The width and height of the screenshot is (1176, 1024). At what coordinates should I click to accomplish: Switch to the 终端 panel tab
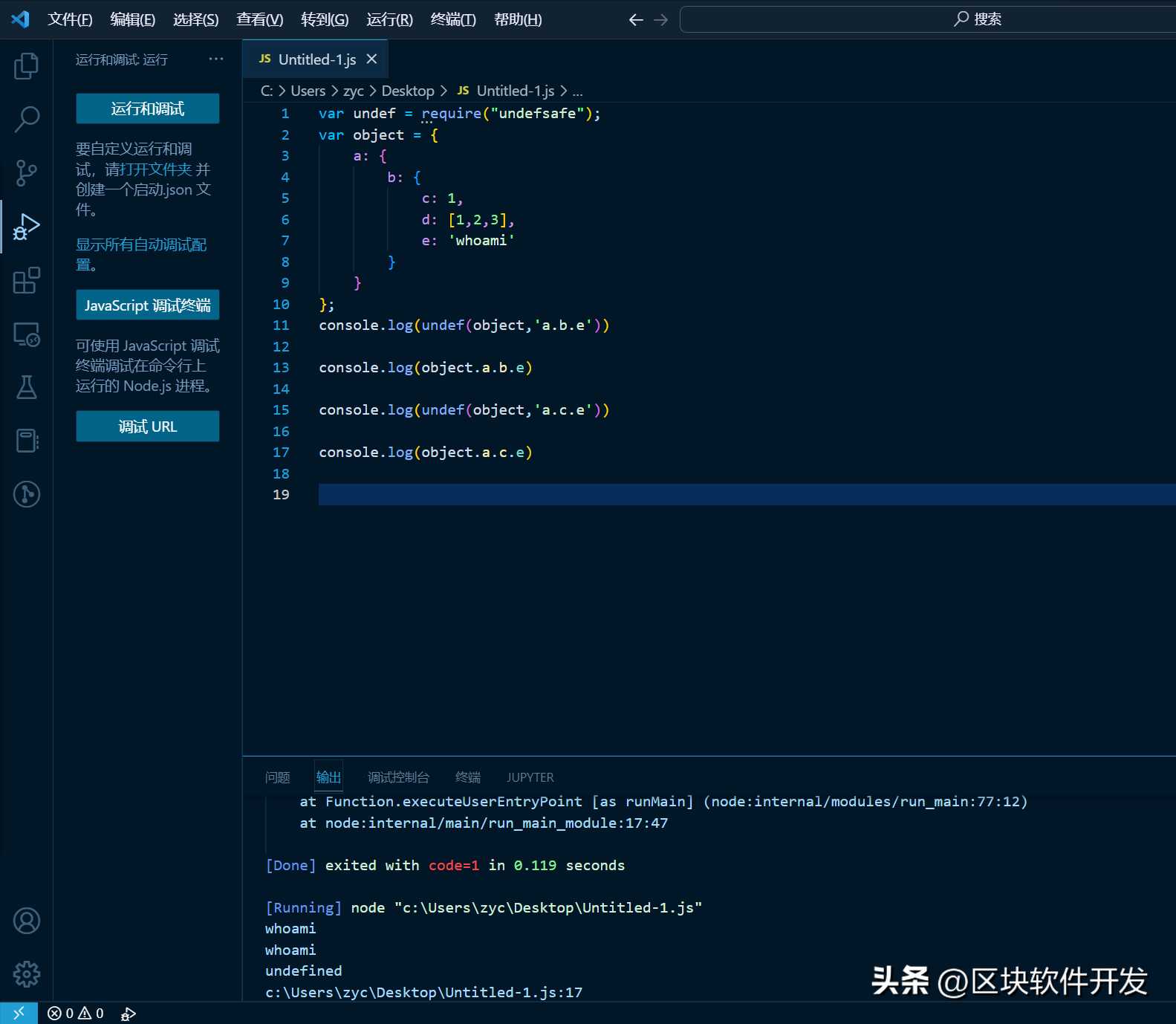coord(468,777)
